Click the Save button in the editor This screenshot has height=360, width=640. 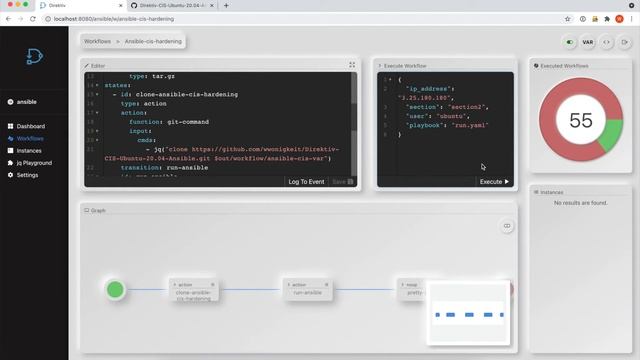click(342, 182)
